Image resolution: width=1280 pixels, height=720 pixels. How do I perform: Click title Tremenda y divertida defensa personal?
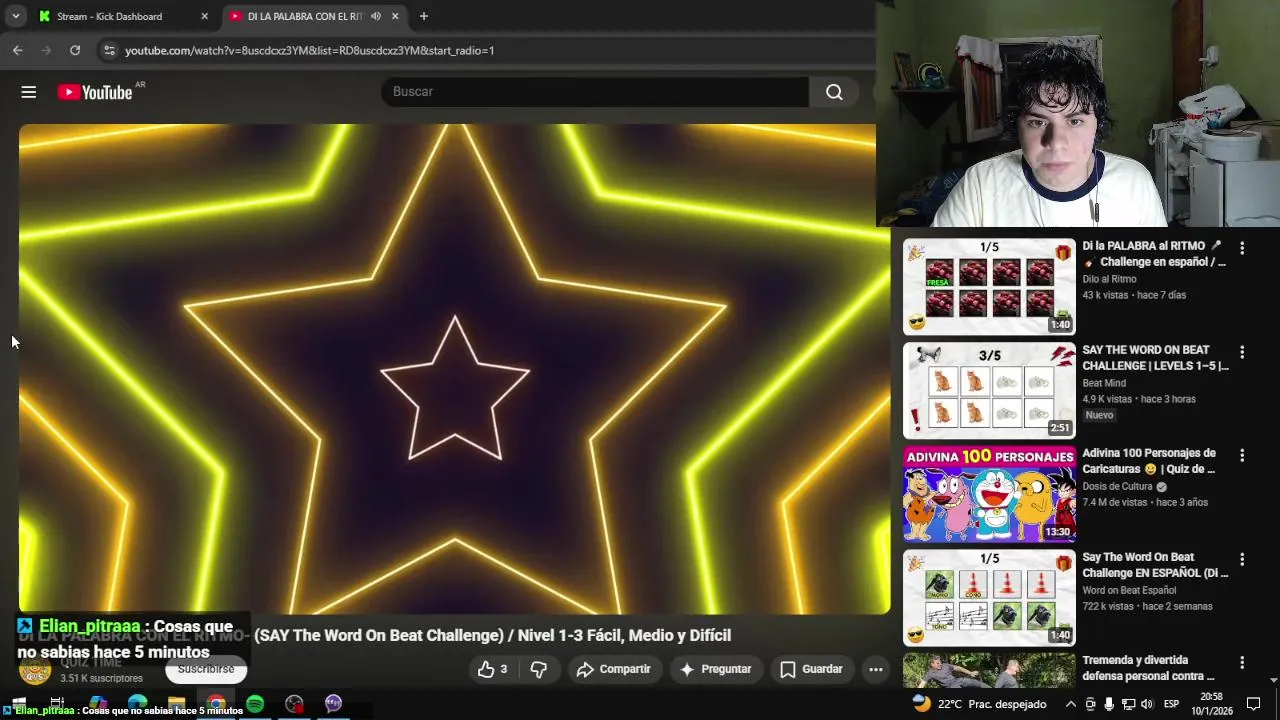click(1148, 668)
